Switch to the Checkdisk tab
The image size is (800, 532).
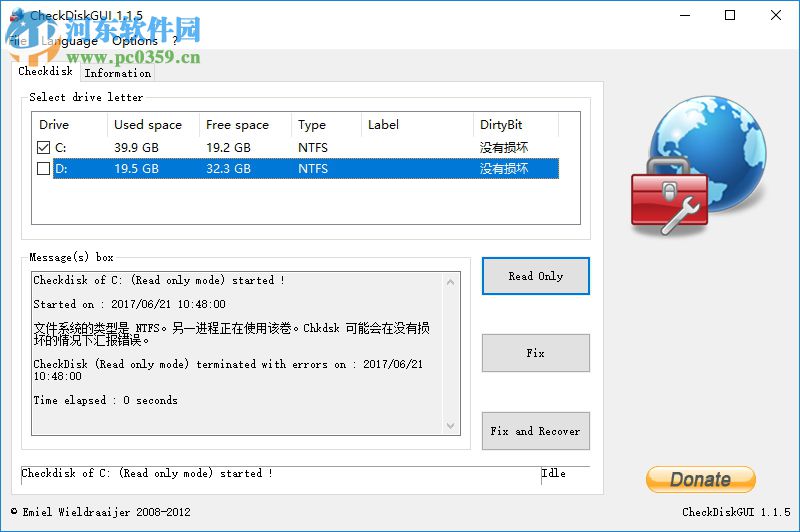coord(45,71)
